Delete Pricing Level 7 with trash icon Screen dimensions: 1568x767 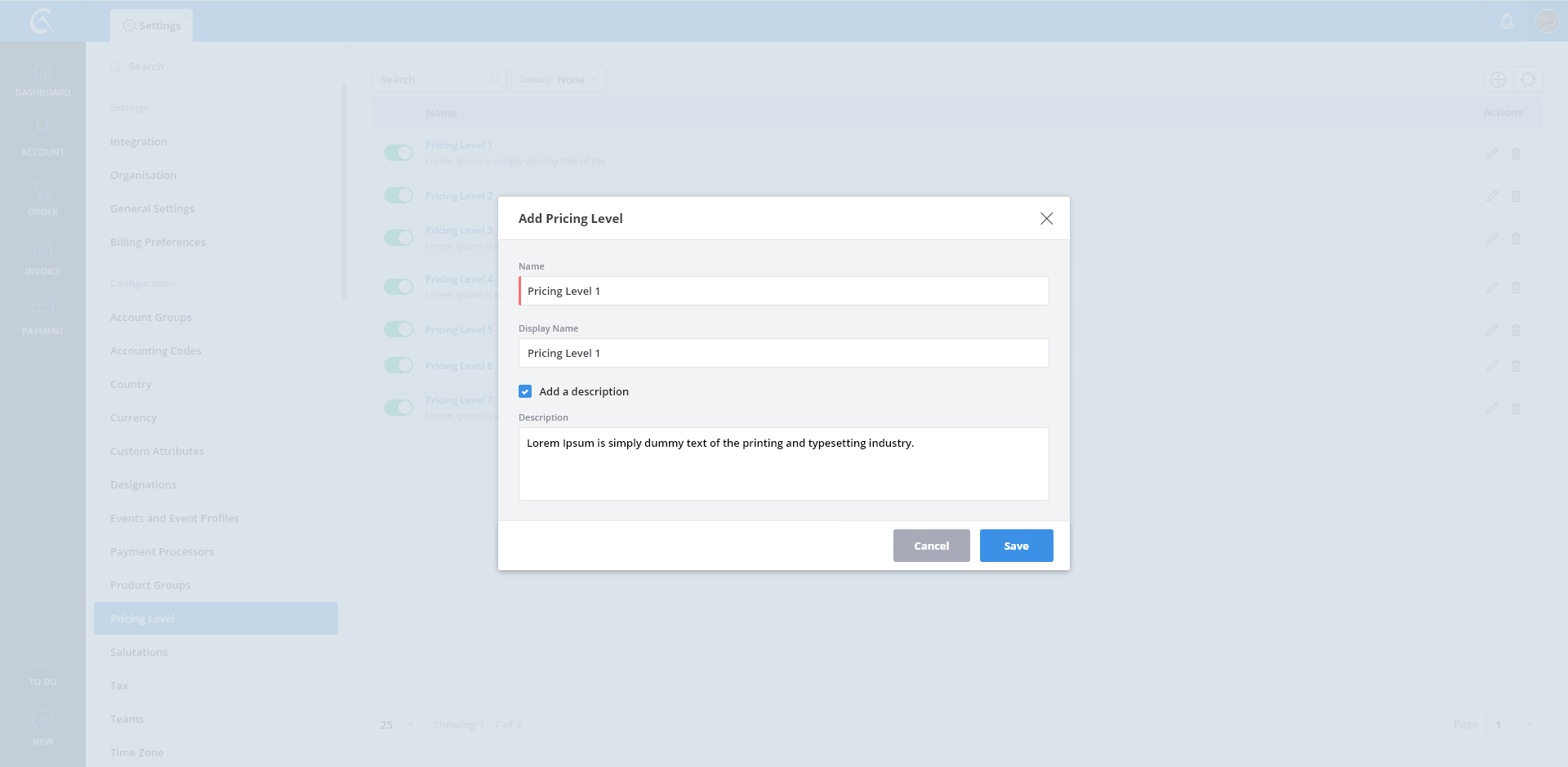[1516, 408]
